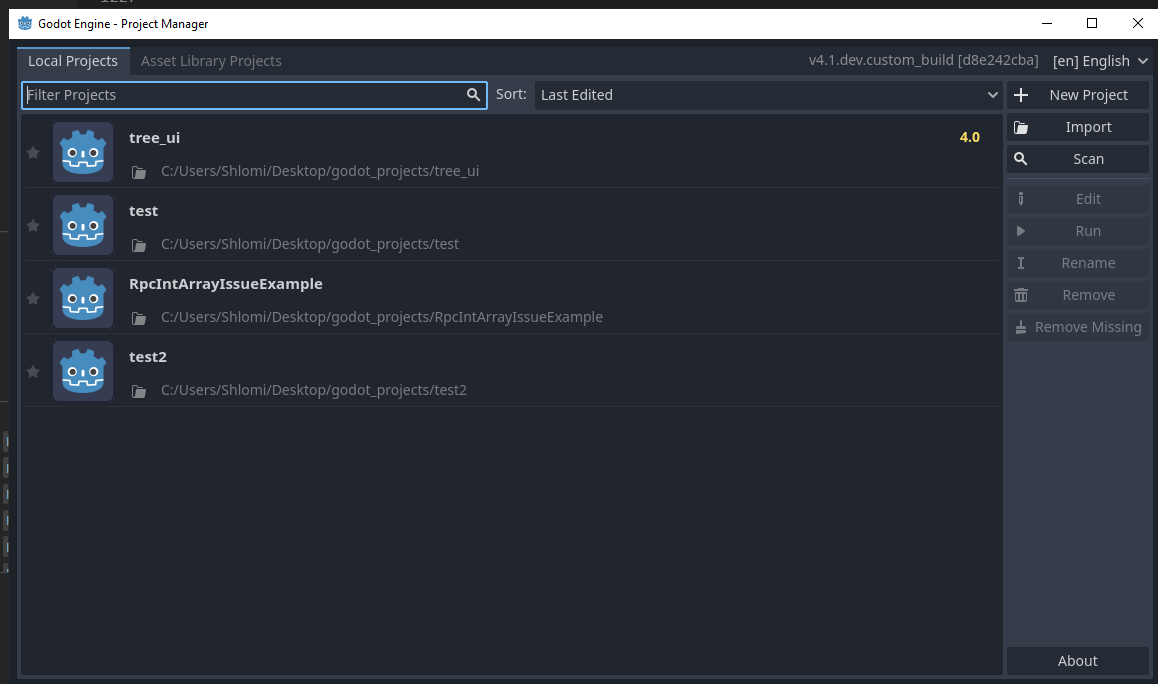Click the magnifier icon in the filter bar
Viewport: 1158px width, 684px height.
click(x=473, y=95)
